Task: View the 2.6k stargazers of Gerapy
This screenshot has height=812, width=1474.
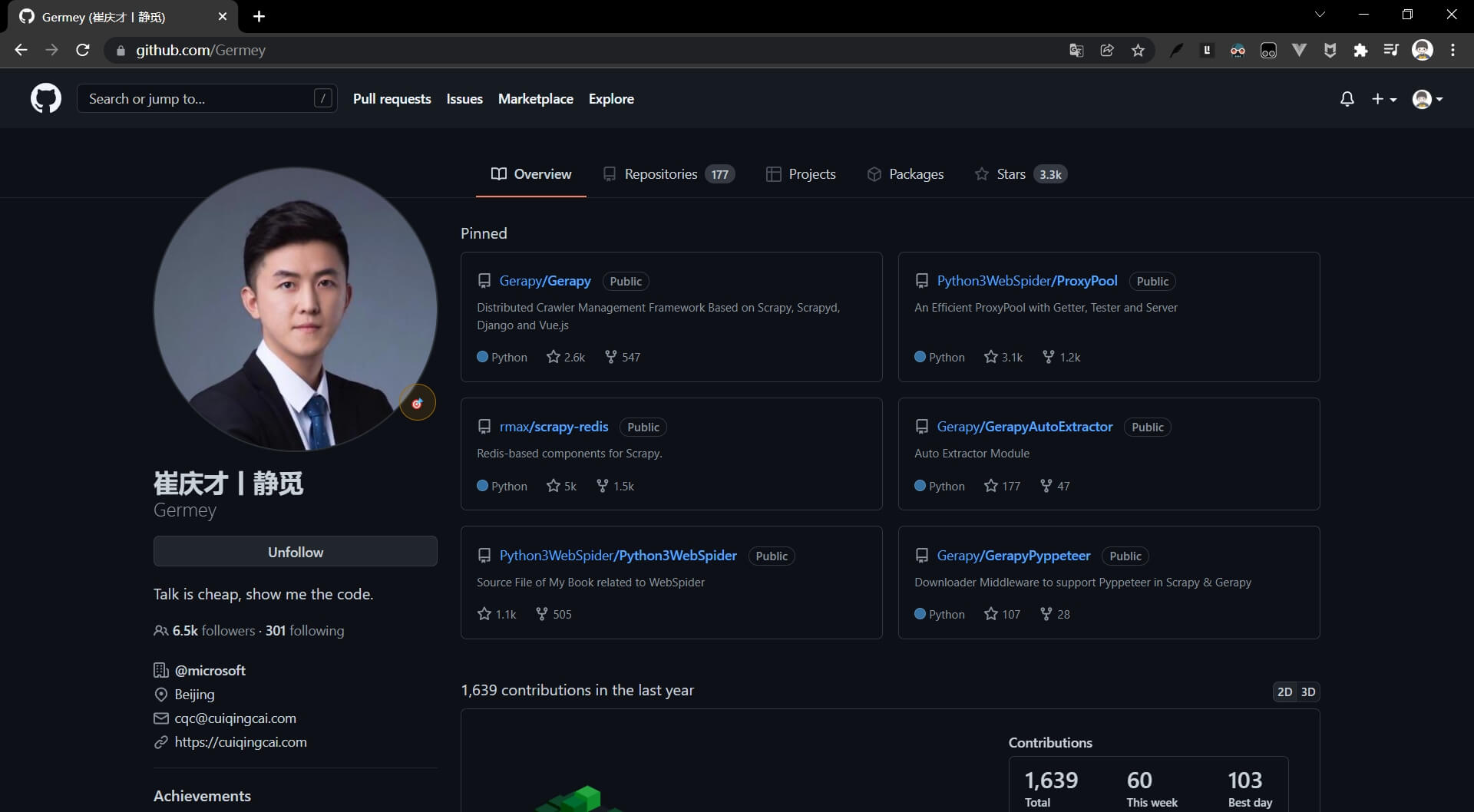Action: tap(566, 357)
